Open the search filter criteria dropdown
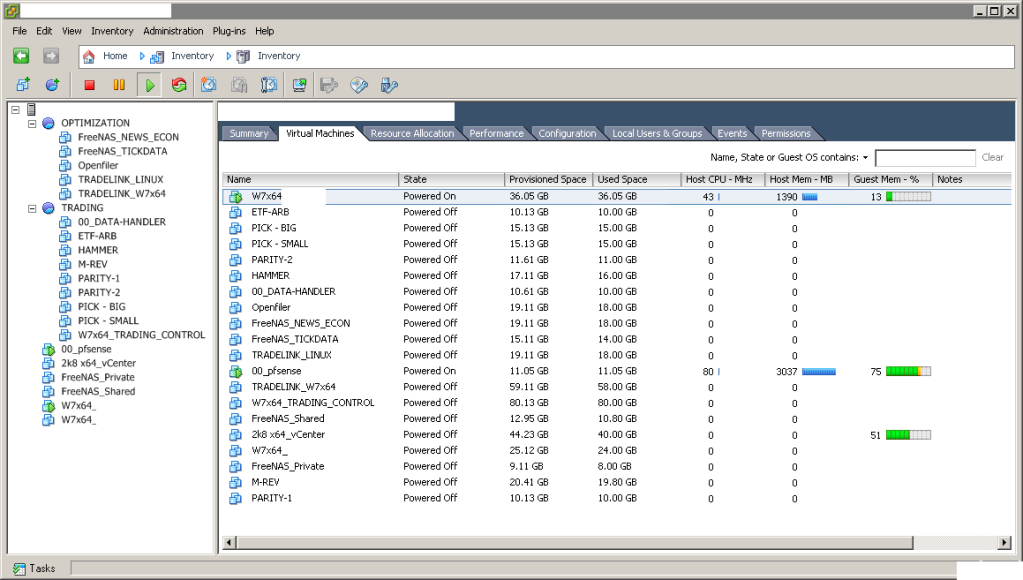The image size is (1023, 580). tap(865, 157)
